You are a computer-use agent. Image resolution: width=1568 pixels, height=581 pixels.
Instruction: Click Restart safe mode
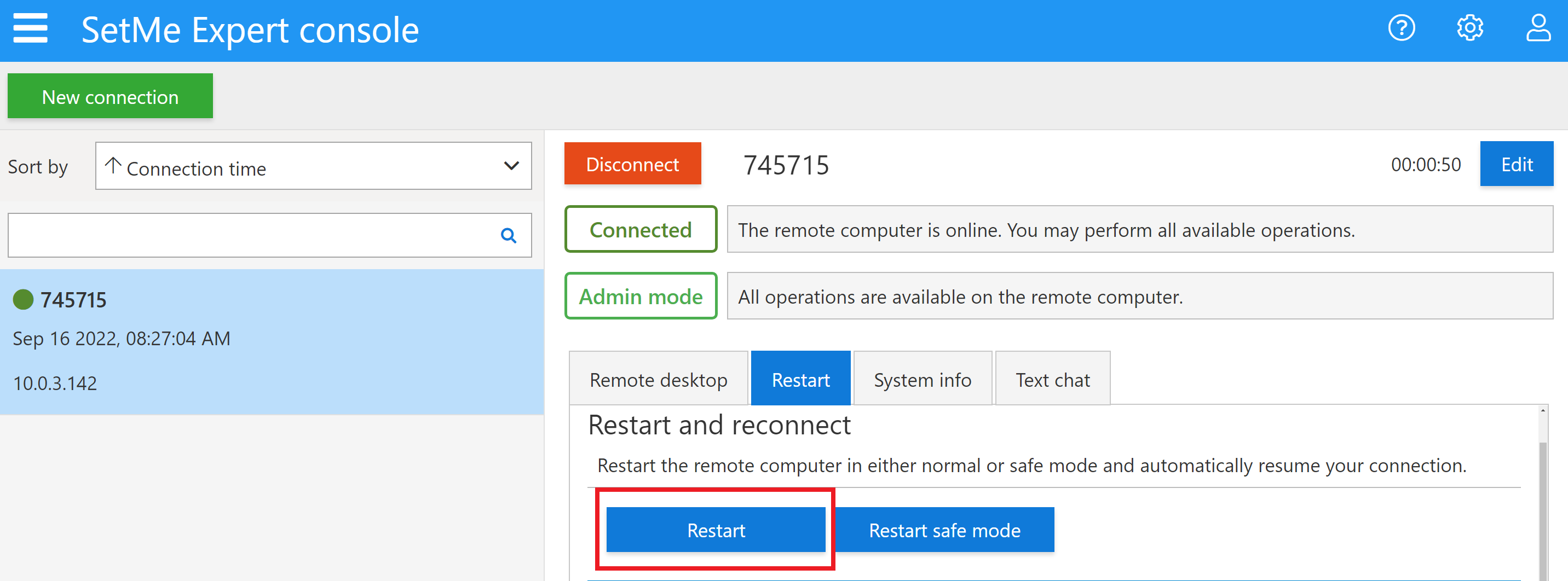[944, 529]
